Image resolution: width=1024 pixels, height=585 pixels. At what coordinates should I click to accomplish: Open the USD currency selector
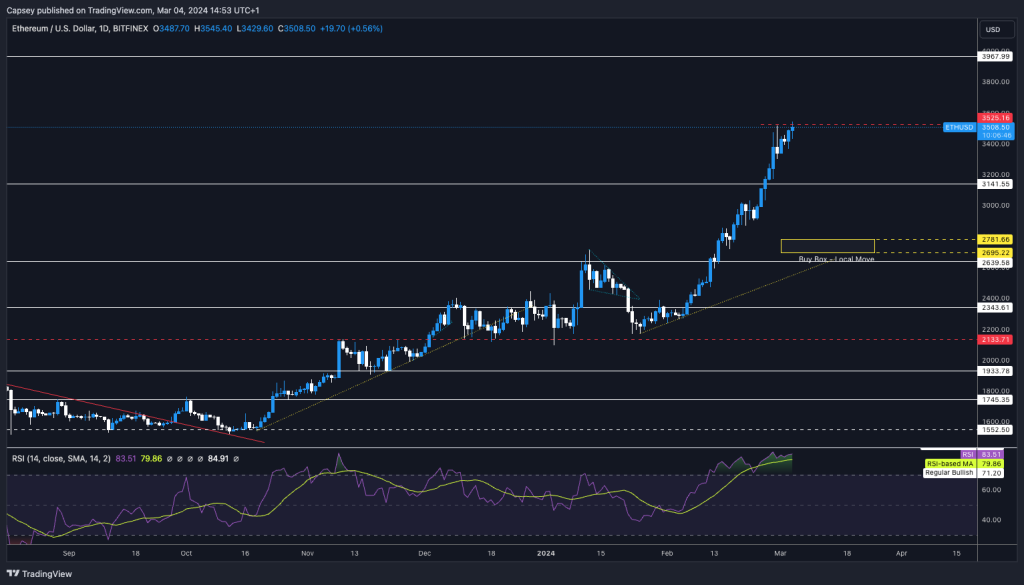point(993,29)
